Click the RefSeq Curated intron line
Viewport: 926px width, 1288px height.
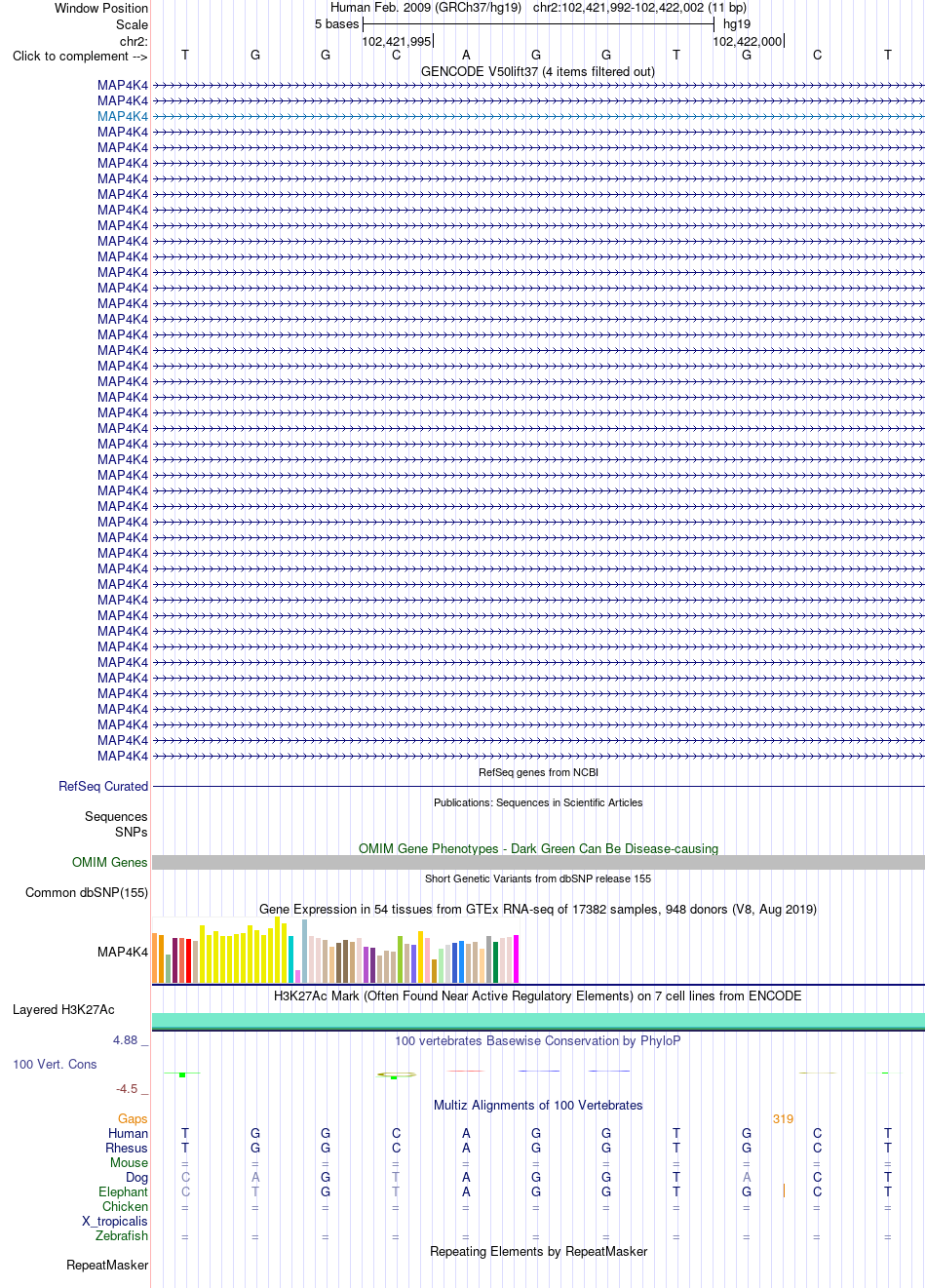coord(538,786)
